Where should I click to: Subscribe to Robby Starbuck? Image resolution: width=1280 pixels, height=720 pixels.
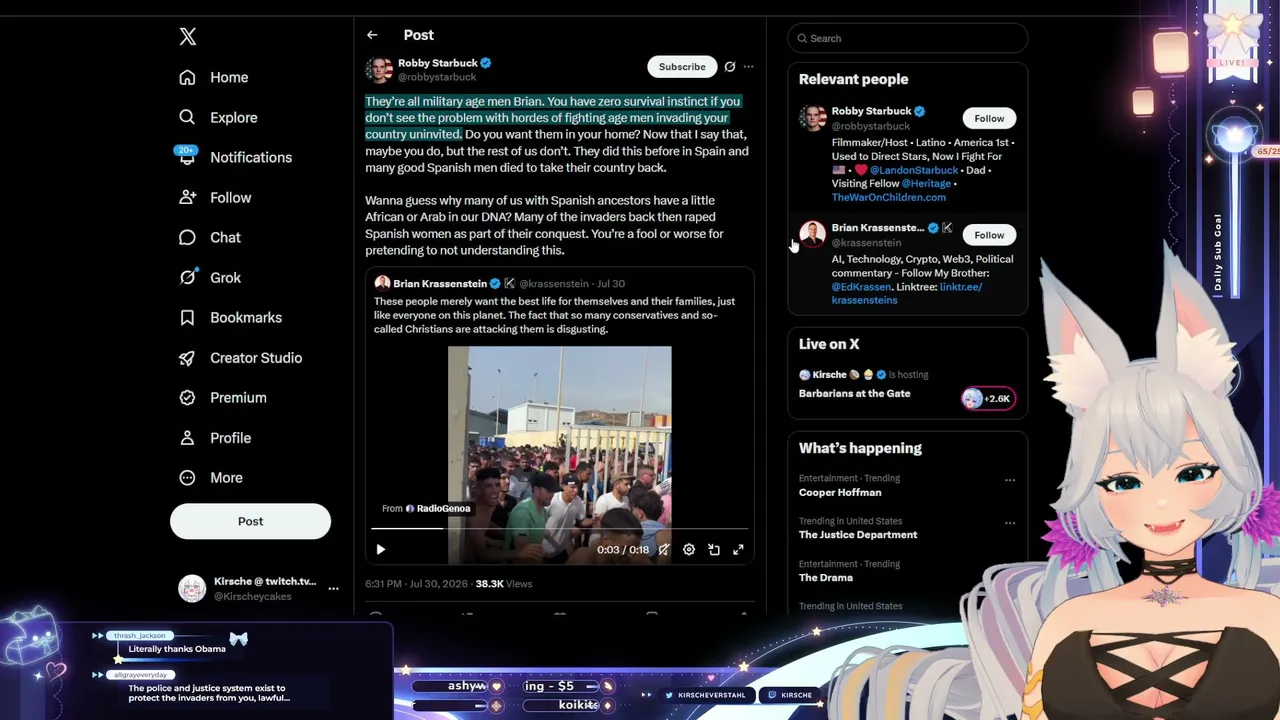pyautogui.click(x=682, y=67)
